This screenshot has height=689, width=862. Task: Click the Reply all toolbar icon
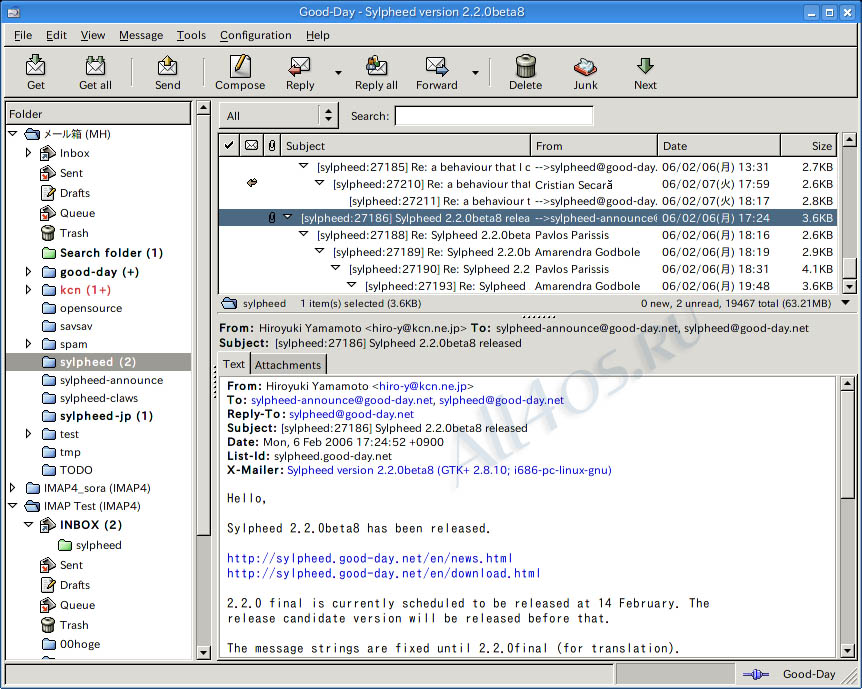coord(376,65)
